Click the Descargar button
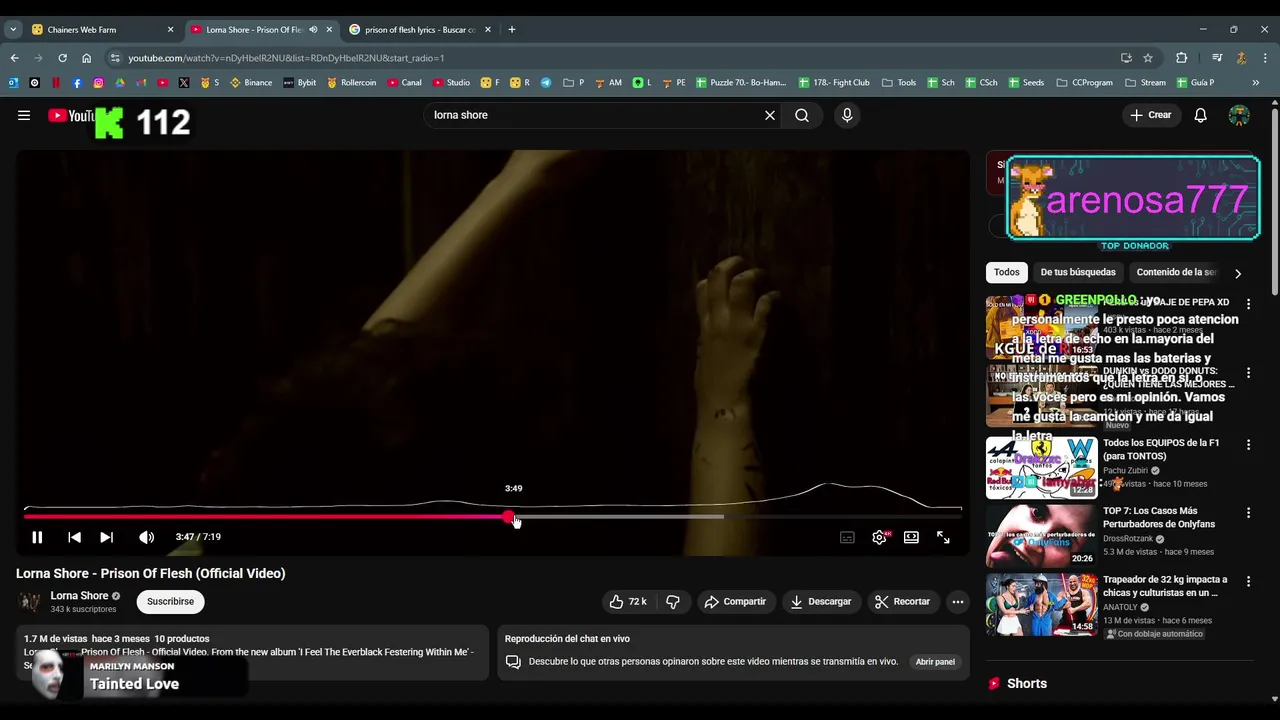The width and height of the screenshot is (1280, 720). pyautogui.click(x=820, y=602)
